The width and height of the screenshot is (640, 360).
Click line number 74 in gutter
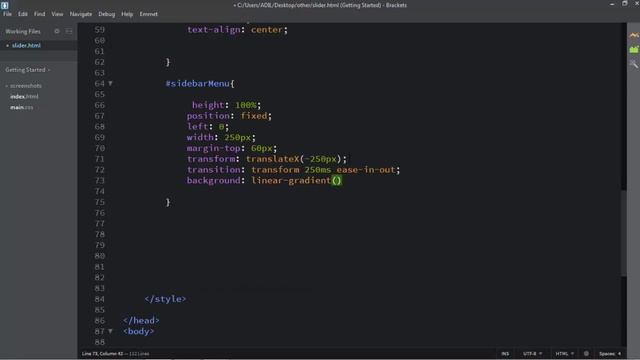coord(100,191)
